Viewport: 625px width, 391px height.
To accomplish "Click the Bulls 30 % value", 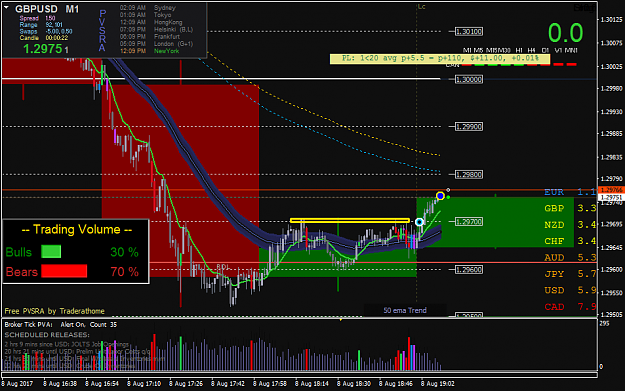I will coord(124,252).
